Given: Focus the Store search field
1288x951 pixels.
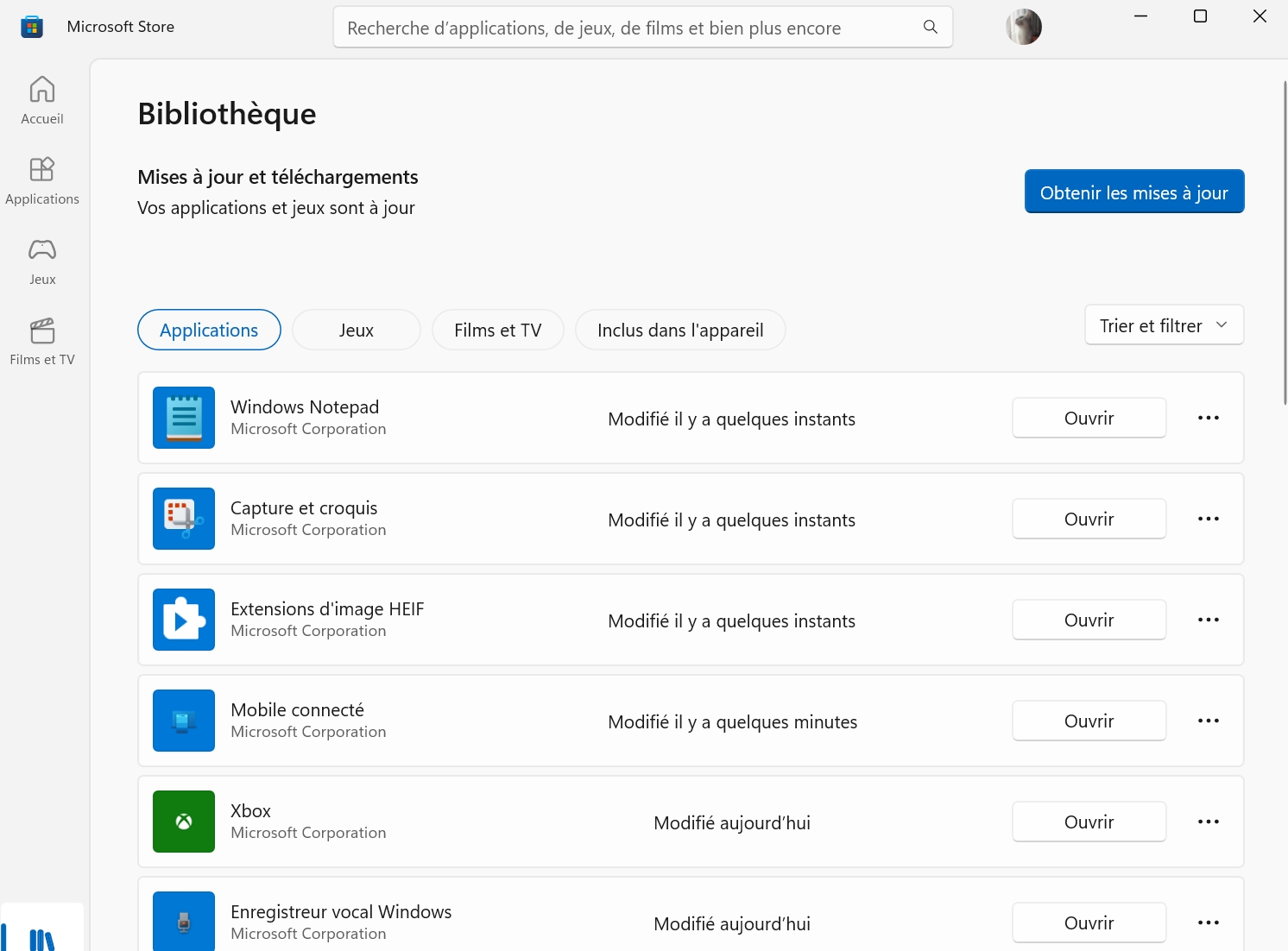Looking at the screenshot, I should (630, 28).
